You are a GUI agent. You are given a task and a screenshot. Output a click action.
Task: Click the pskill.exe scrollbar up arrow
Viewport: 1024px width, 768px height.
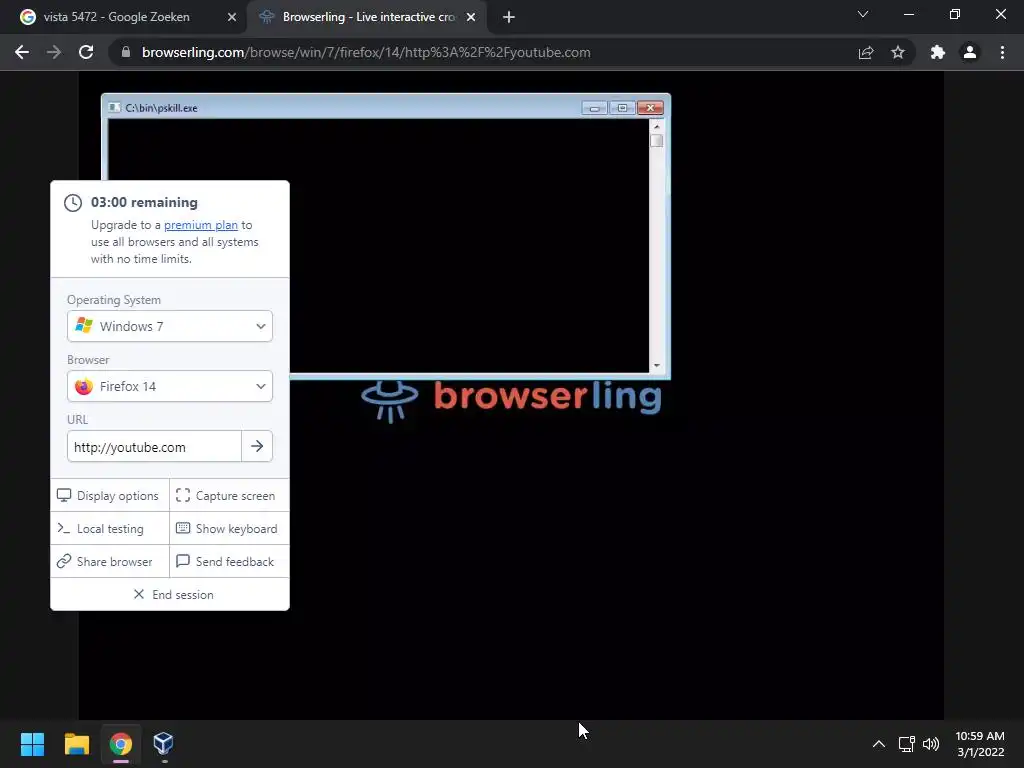(x=657, y=126)
